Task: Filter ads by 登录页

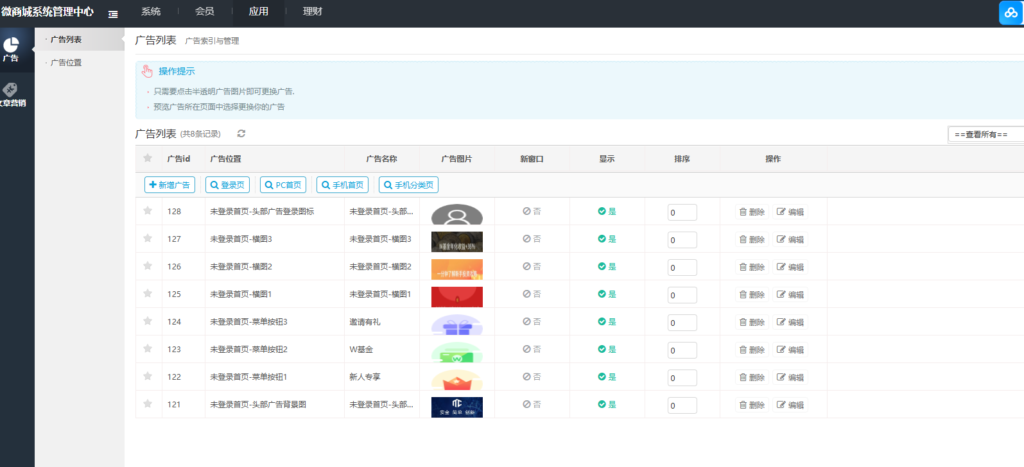Action: click(x=227, y=185)
